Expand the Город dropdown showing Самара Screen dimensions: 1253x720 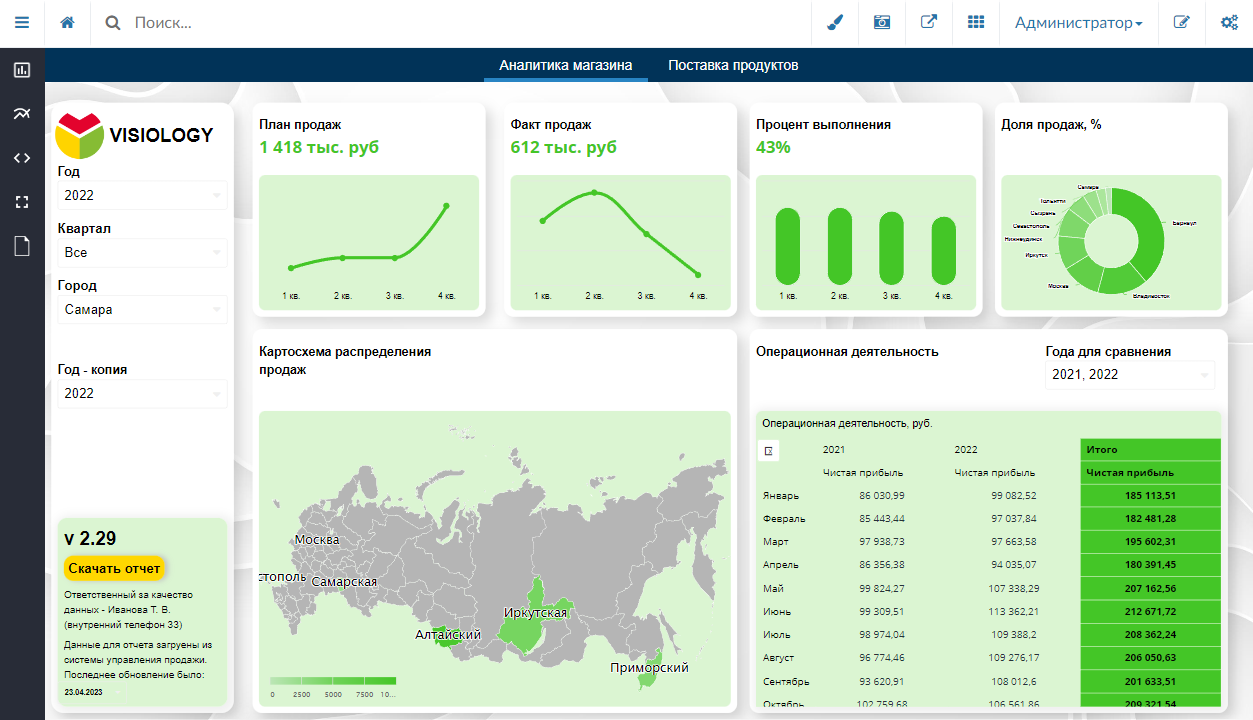click(142, 310)
